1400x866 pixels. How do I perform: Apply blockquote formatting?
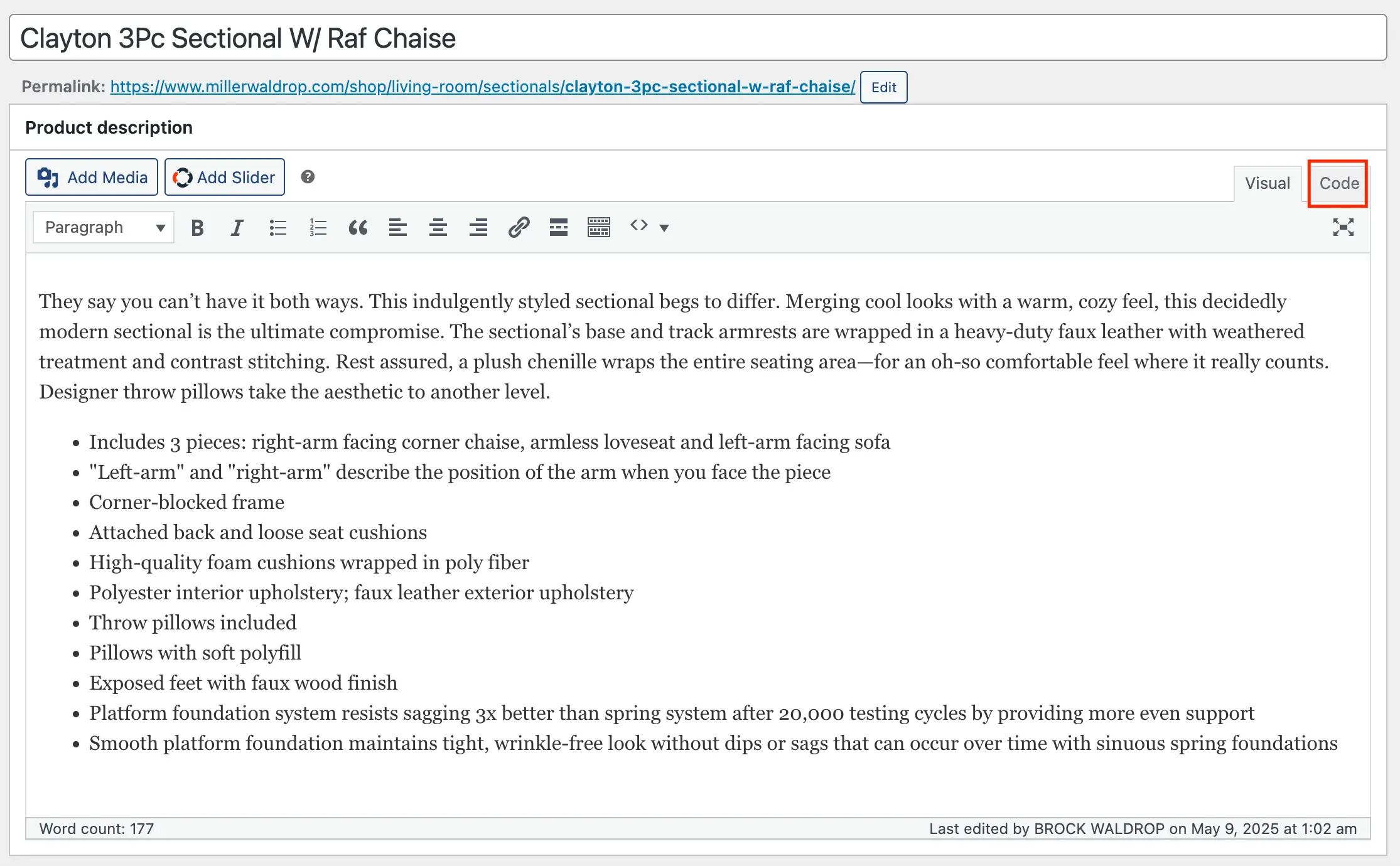coord(358,227)
